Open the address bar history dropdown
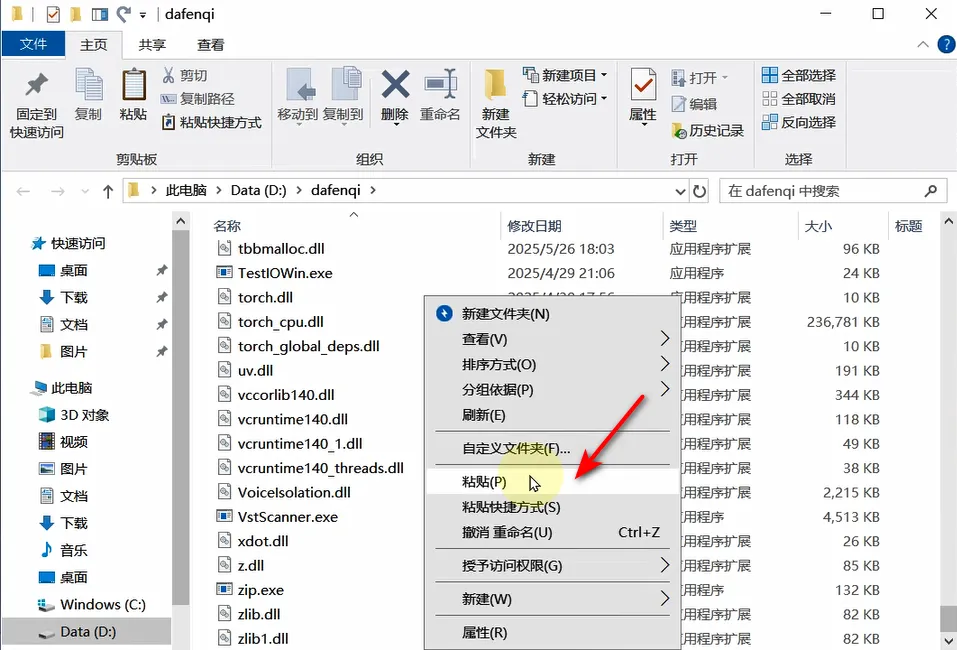 (681, 192)
